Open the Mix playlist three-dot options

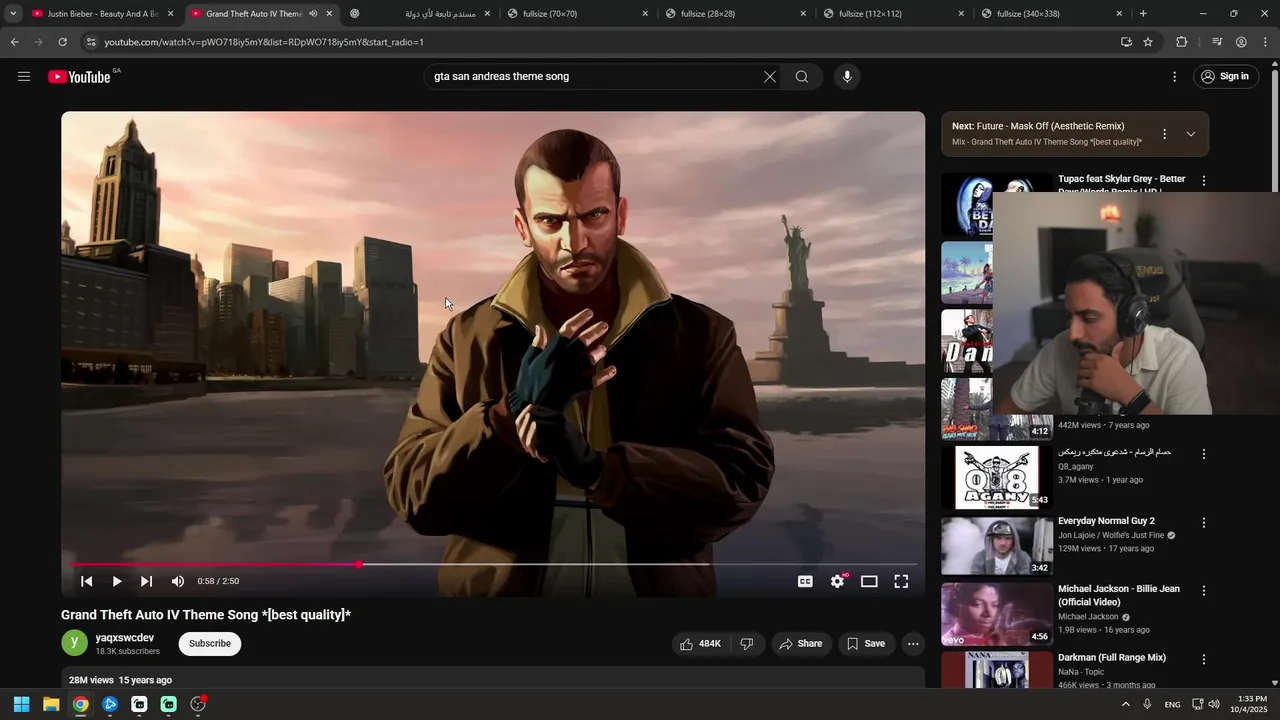point(1164,134)
